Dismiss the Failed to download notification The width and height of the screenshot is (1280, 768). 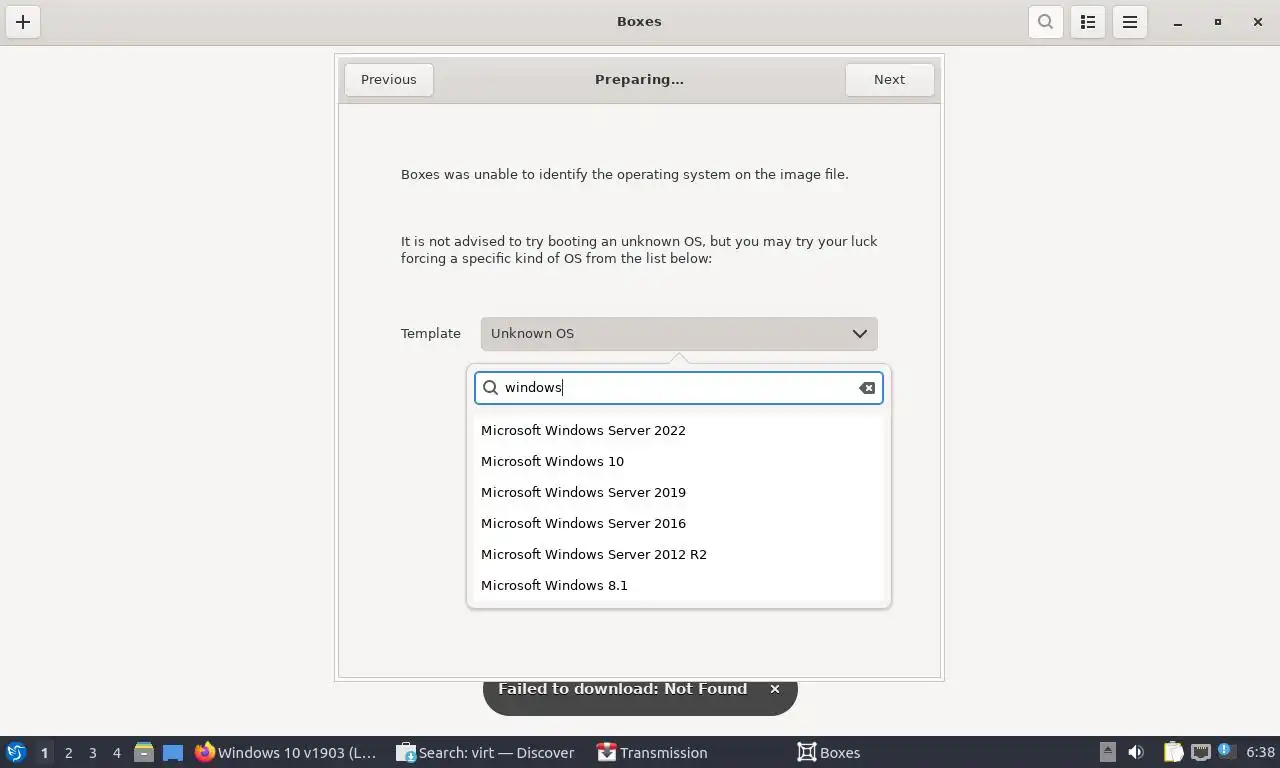tap(774, 689)
